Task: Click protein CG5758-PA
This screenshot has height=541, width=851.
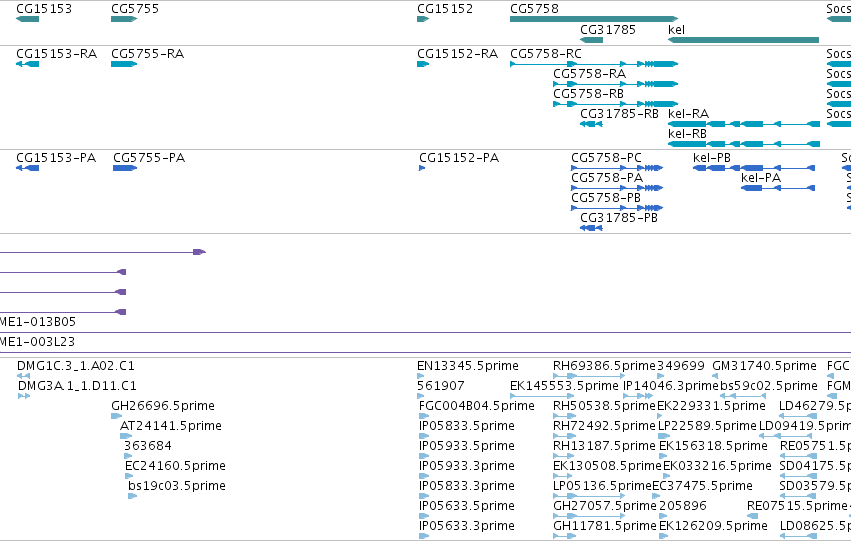Action: pos(617,188)
